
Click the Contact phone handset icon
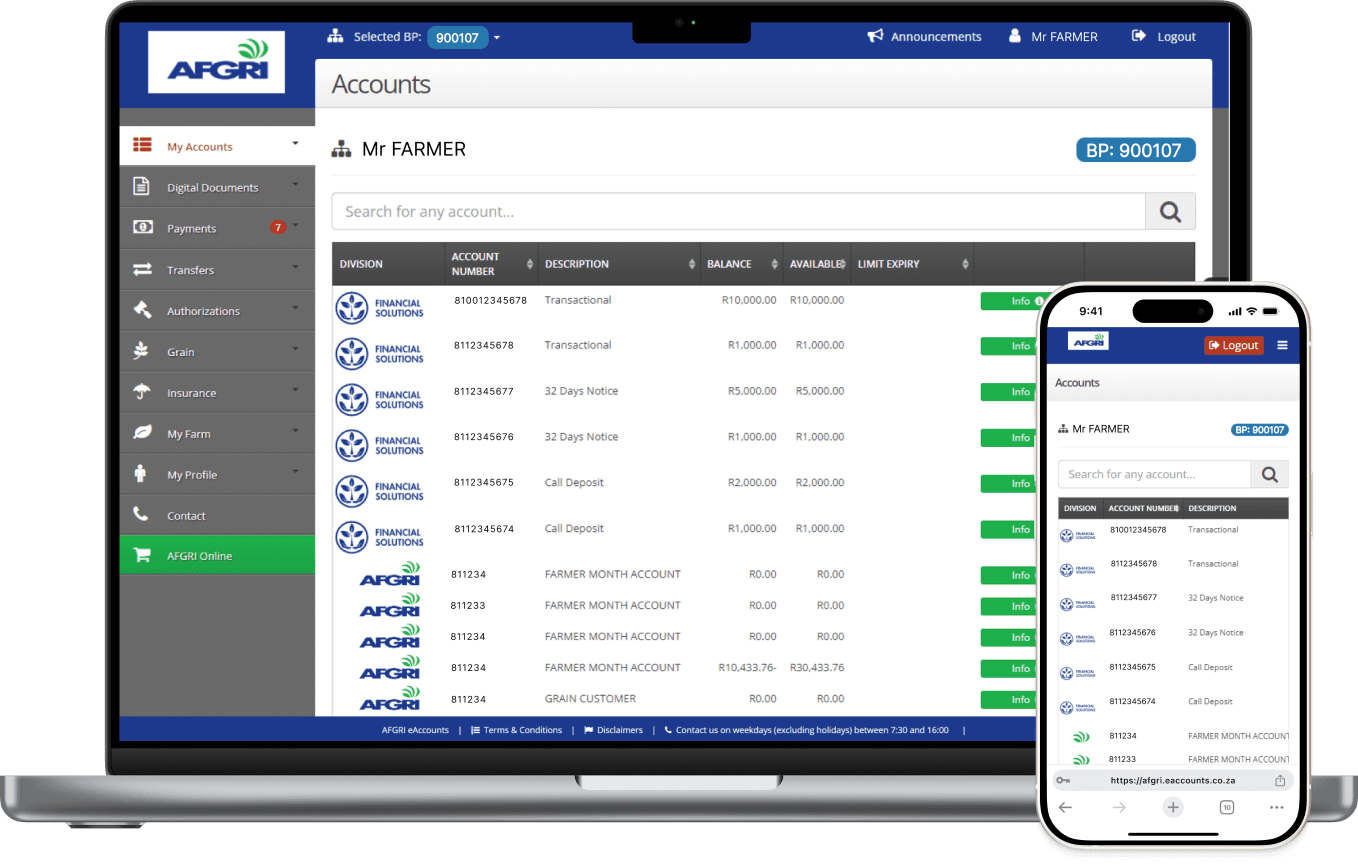[141, 515]
